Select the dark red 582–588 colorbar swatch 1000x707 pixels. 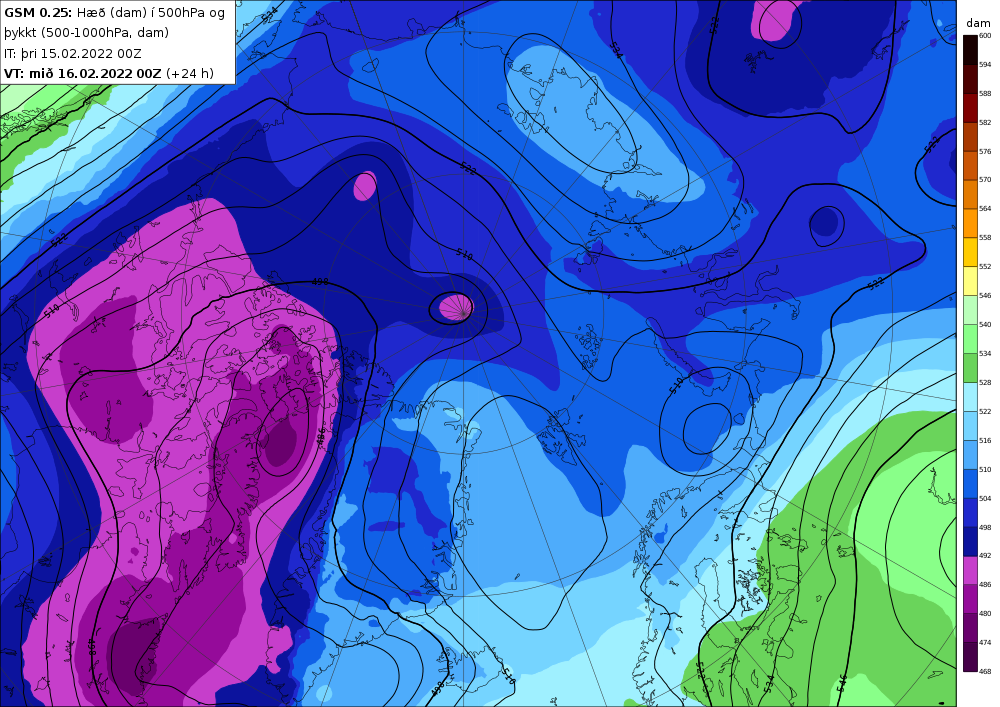tap(970, 108)
